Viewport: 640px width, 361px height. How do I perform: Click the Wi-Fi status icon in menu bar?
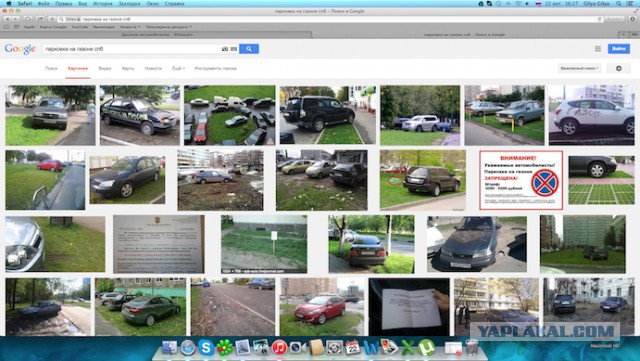(518, 4)
